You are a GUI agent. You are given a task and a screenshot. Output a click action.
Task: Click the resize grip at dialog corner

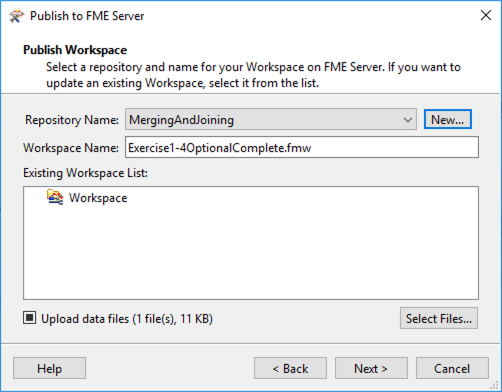tap(495, 385)
